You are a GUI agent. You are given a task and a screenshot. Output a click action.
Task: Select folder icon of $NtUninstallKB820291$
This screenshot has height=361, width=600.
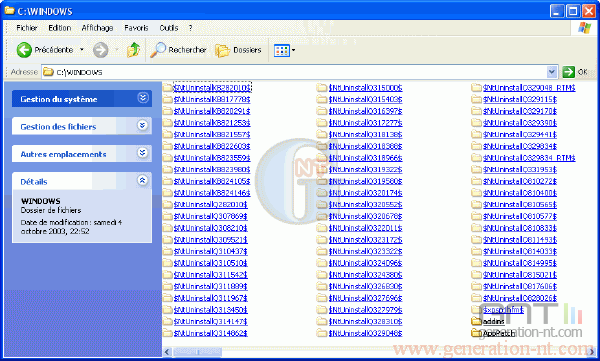168,111
